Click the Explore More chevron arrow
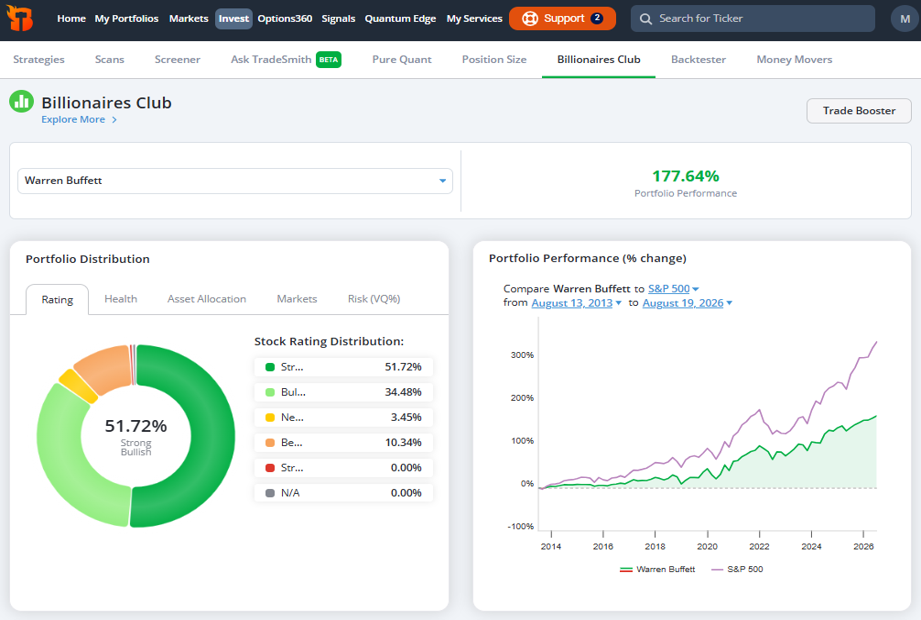921x620 pixels. pos(115,120)
